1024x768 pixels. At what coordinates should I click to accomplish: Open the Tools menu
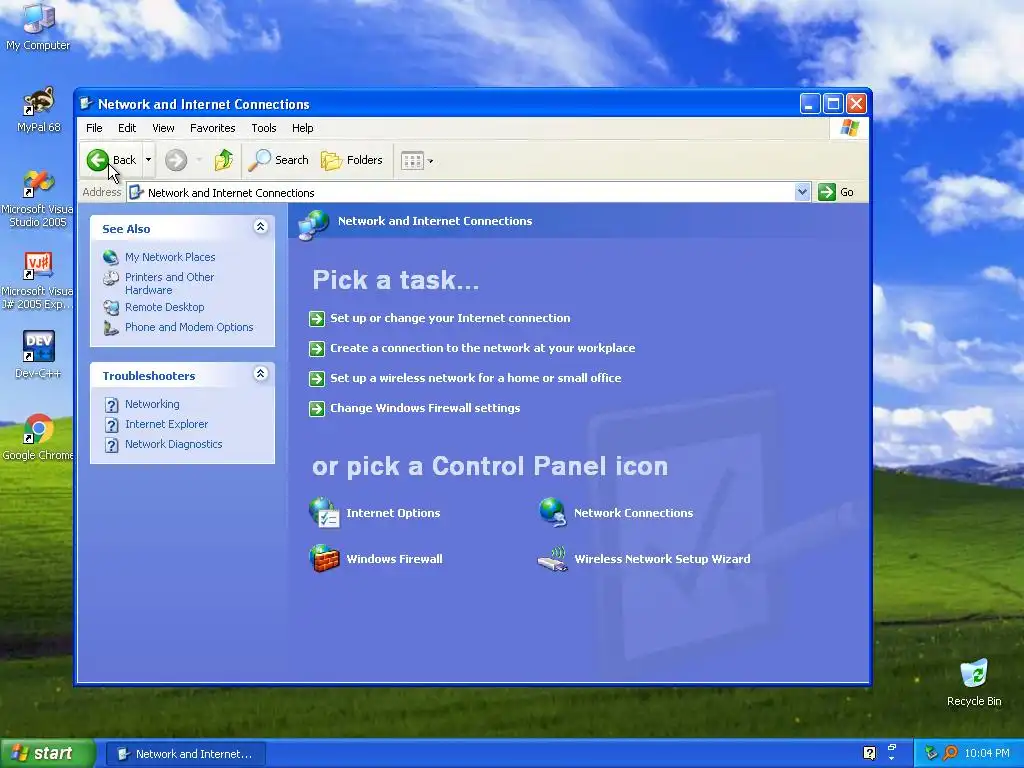264,128
